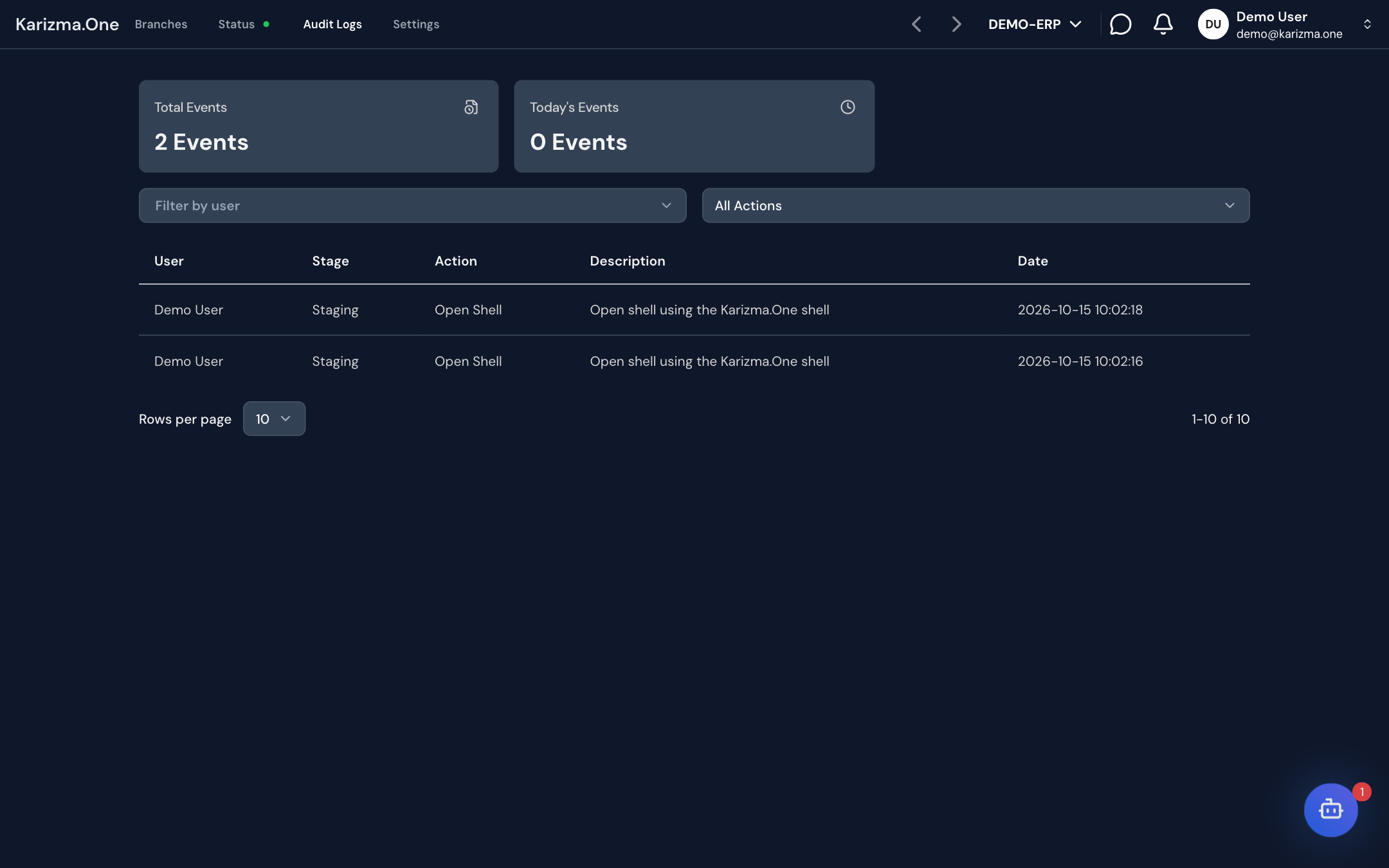Viewport: 1389px width, 868px height.
Task: Select the row dated 2026-10-15 10:02:16
Action: pos(694,361)
